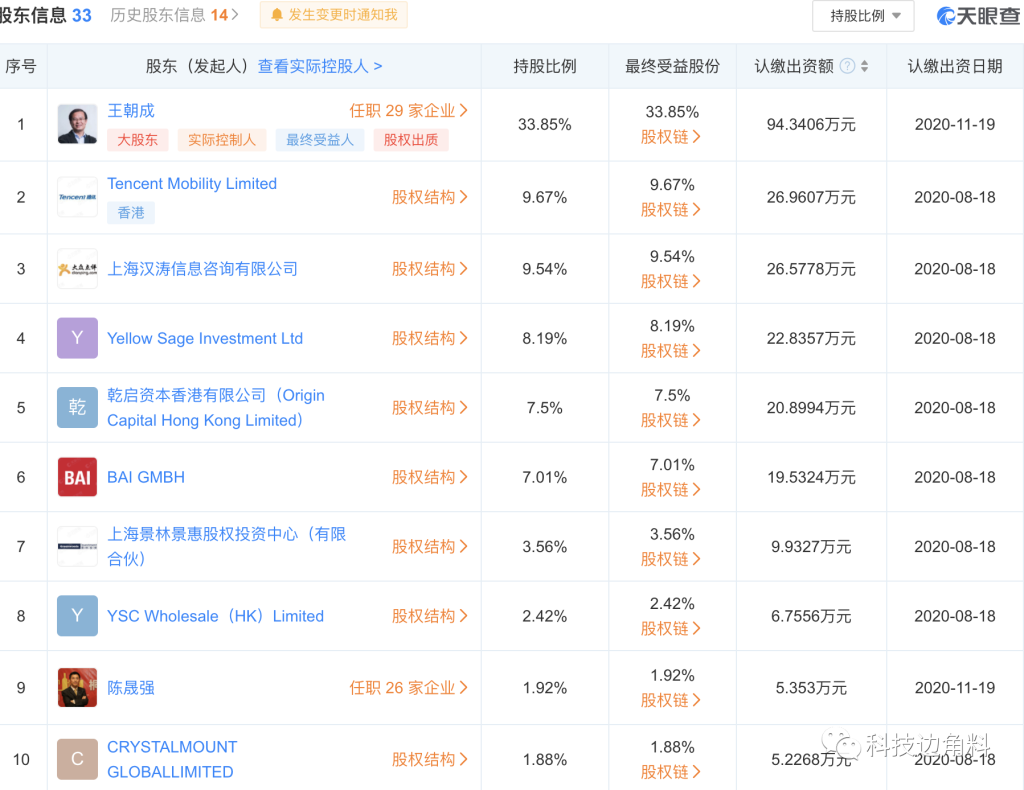1024x790 pixels.
Task: Open 股权结构 for 乾启资本香港有限公司
Action: point(430,407)
